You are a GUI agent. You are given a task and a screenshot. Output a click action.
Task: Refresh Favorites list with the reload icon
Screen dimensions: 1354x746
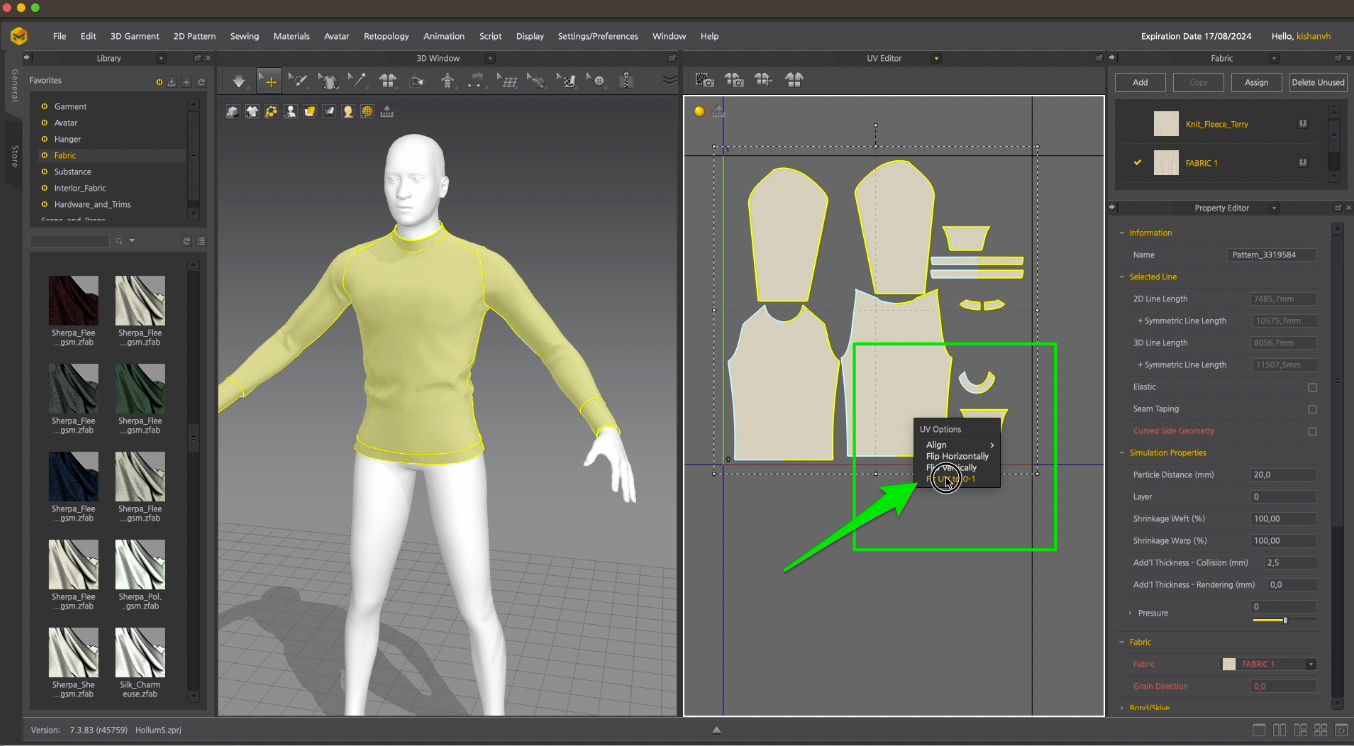coord(201,81)
